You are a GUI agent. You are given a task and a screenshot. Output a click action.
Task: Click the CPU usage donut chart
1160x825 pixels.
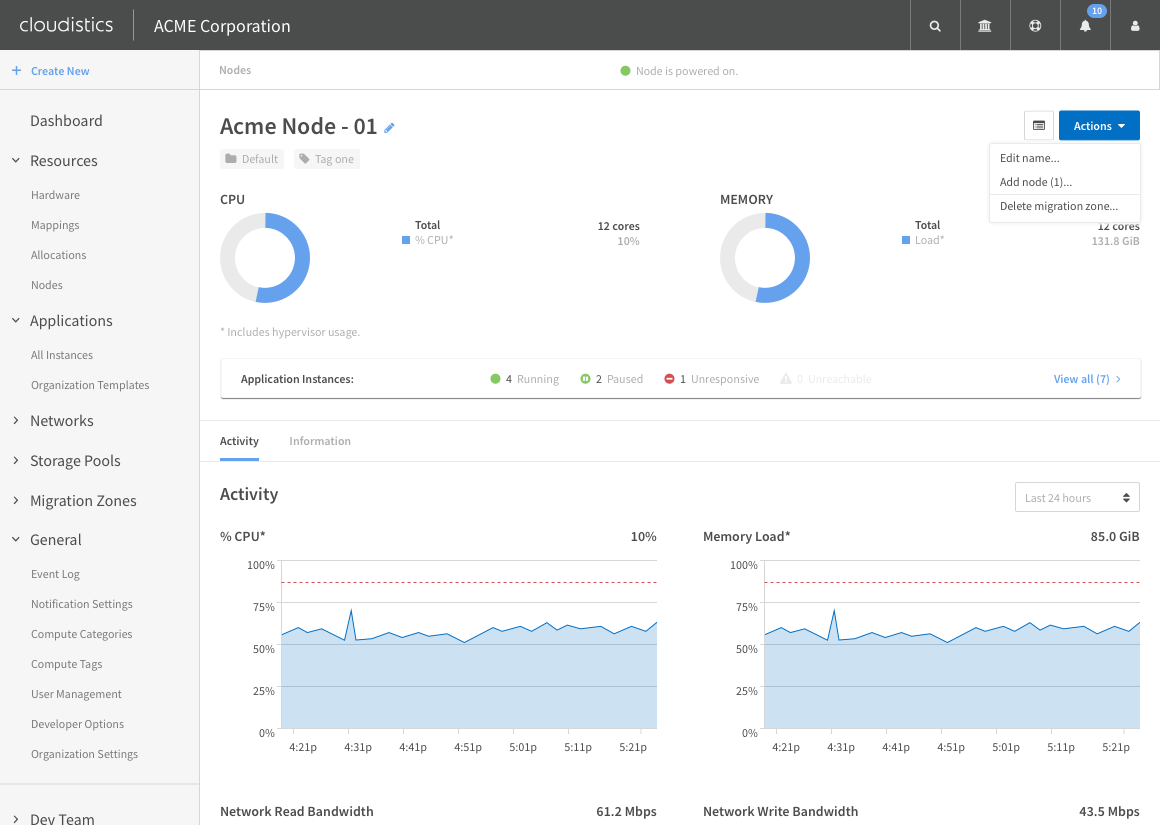click(x=265, y=257)
